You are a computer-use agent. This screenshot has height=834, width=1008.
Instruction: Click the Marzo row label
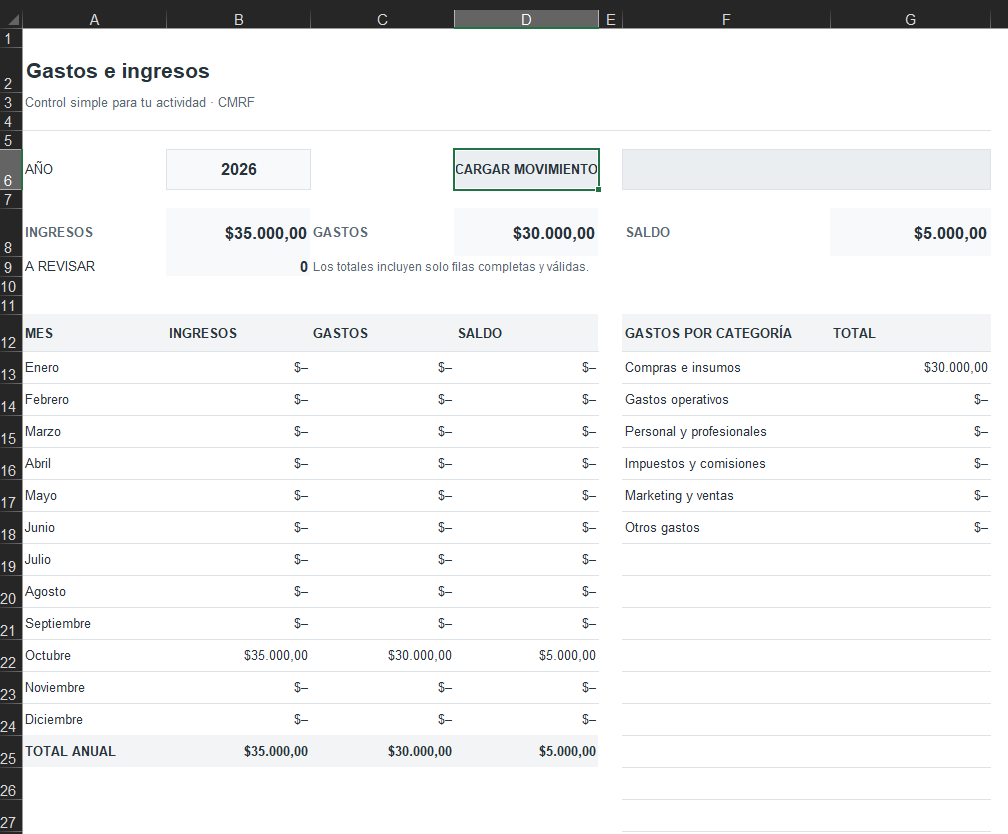[x=43, y=431]
